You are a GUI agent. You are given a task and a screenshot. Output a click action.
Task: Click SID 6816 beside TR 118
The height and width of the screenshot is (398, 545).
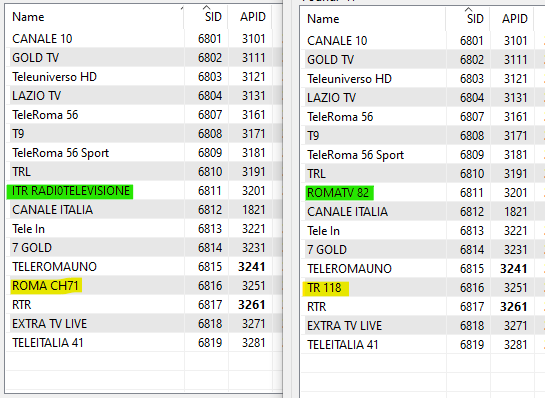coord(472,288)
